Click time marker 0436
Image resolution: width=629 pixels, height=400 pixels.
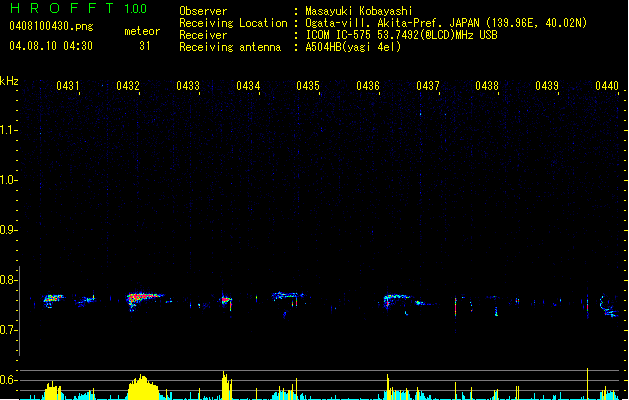click(x=368, y=86)
